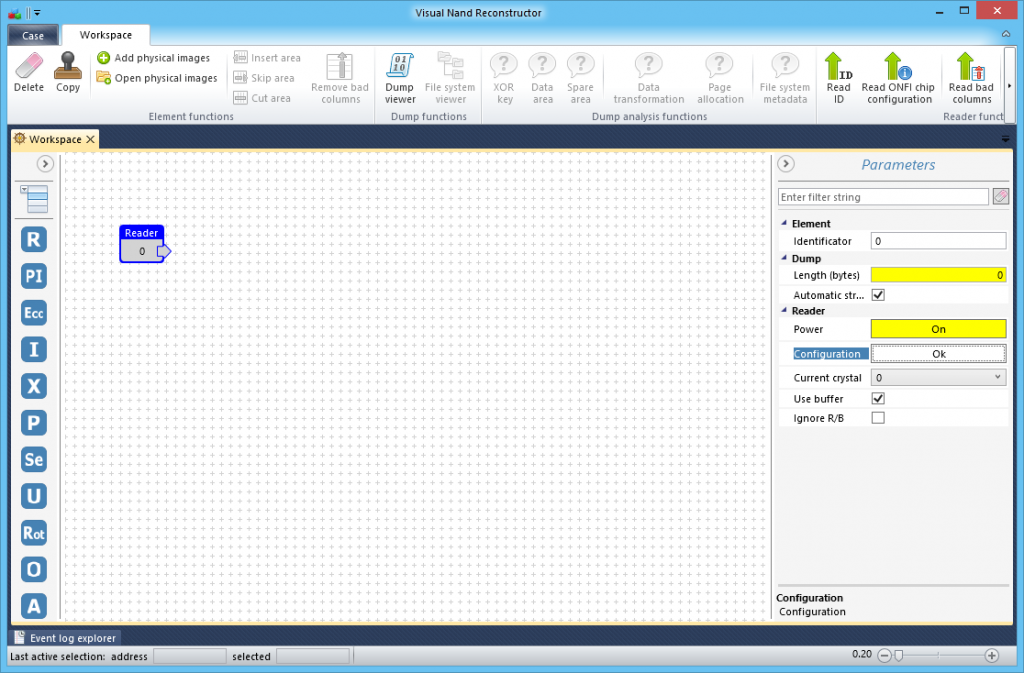Click the Length (bytes) yellow field
The width and height of the screenshot is (1024, 673).
[938, 275]
